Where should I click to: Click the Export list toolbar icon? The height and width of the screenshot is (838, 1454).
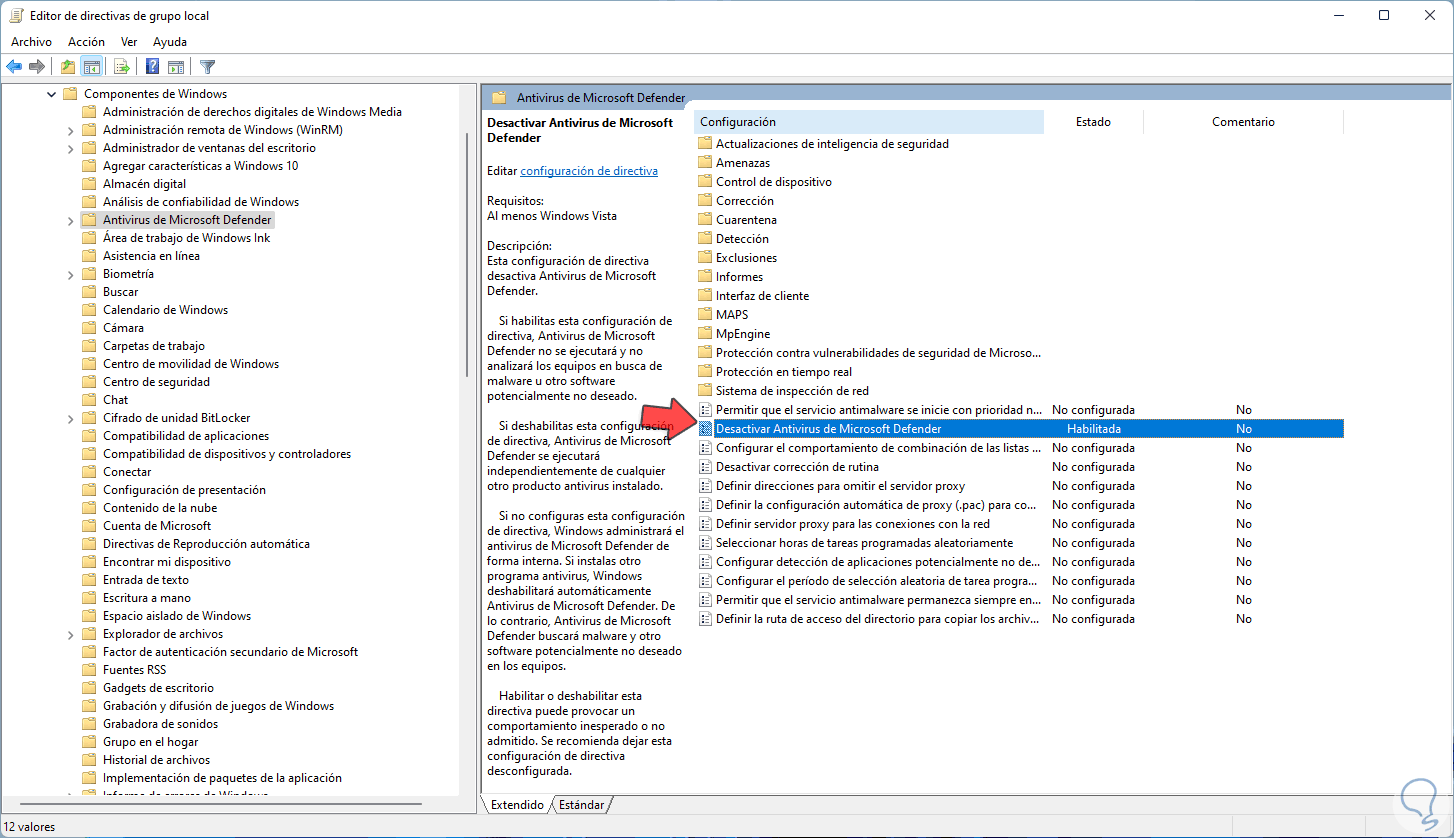tap(121, 67)
